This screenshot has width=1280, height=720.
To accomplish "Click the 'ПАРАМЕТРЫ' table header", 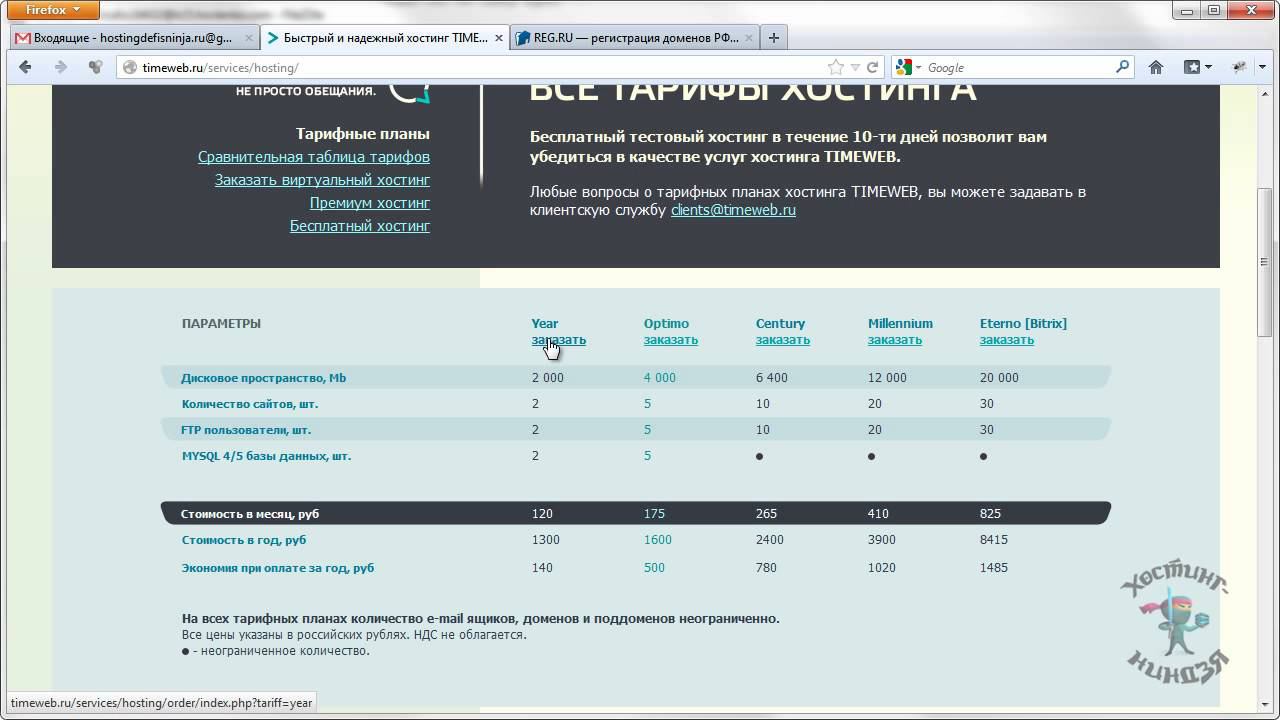I will click(221, 323).
